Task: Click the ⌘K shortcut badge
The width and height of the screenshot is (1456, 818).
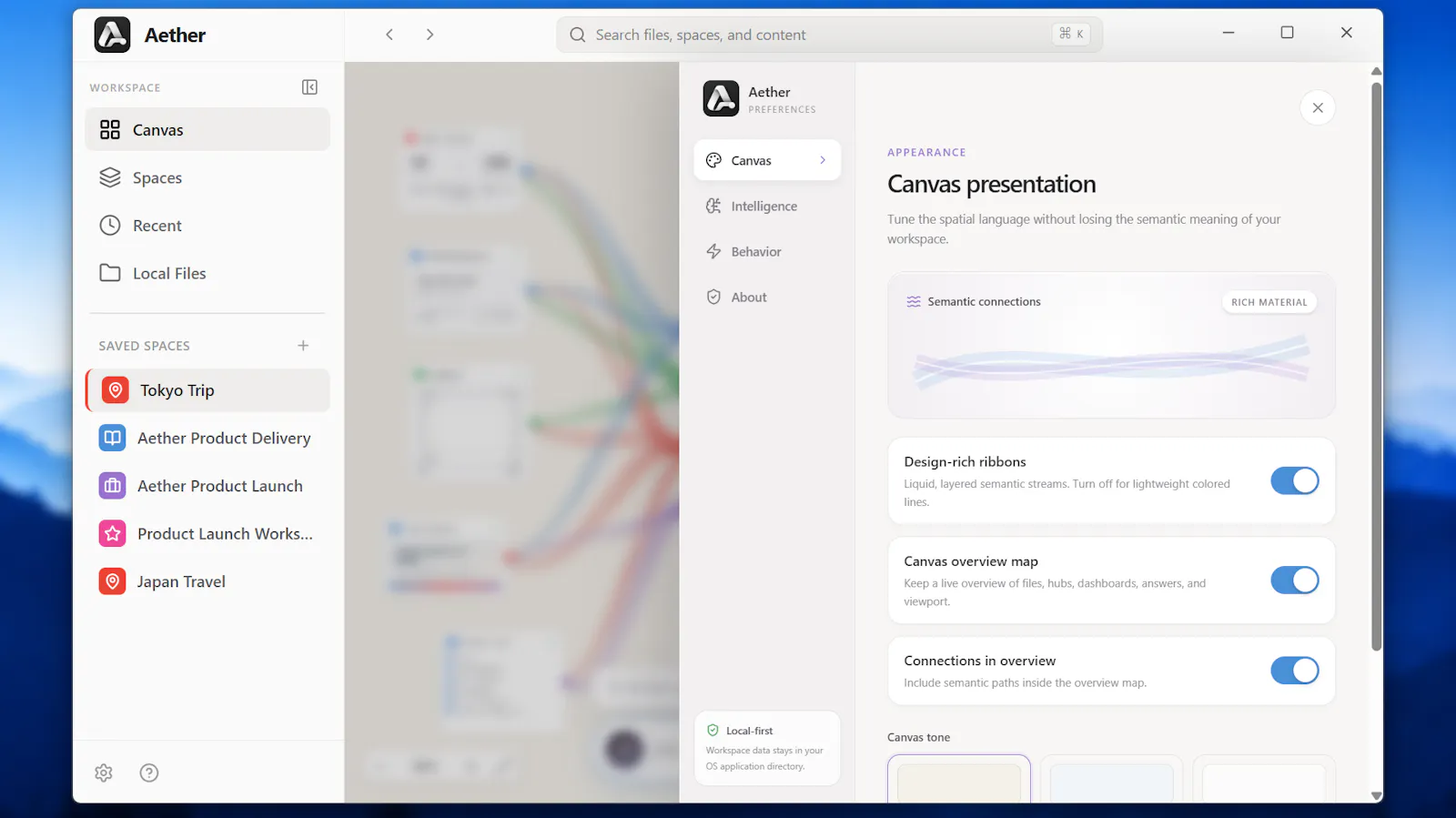Action: coord(1071,34)
